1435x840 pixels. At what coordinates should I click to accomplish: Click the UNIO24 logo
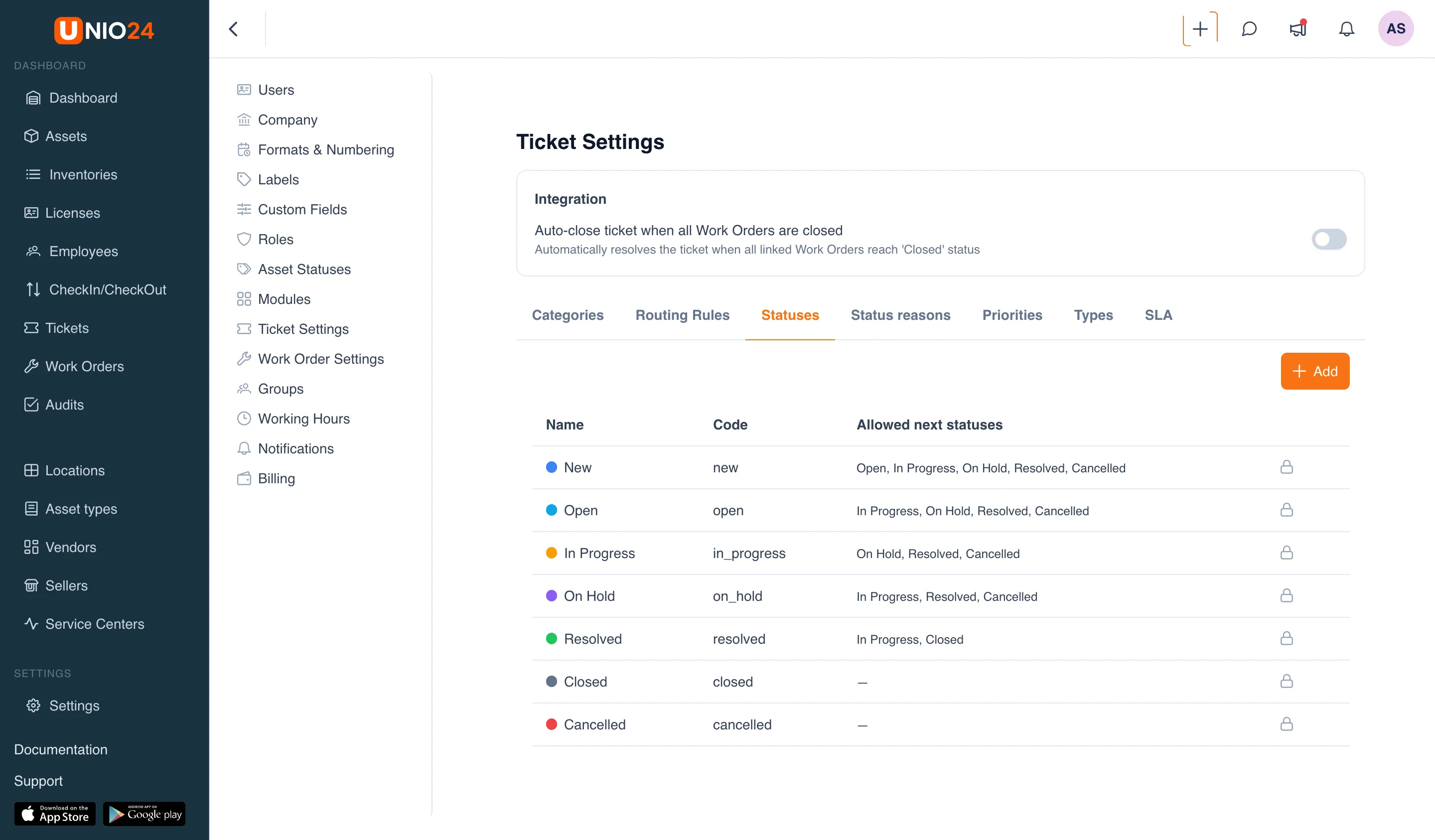[x=104, y=30]
